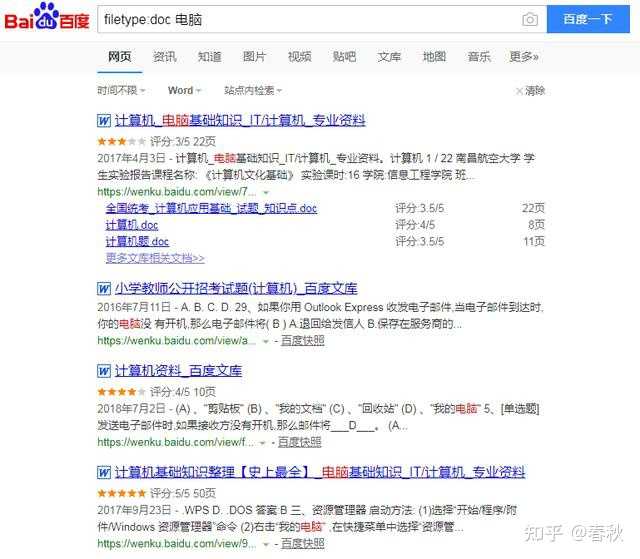Click the 11页 page count
The image size is (640, 559).
[x=534, y=242]
